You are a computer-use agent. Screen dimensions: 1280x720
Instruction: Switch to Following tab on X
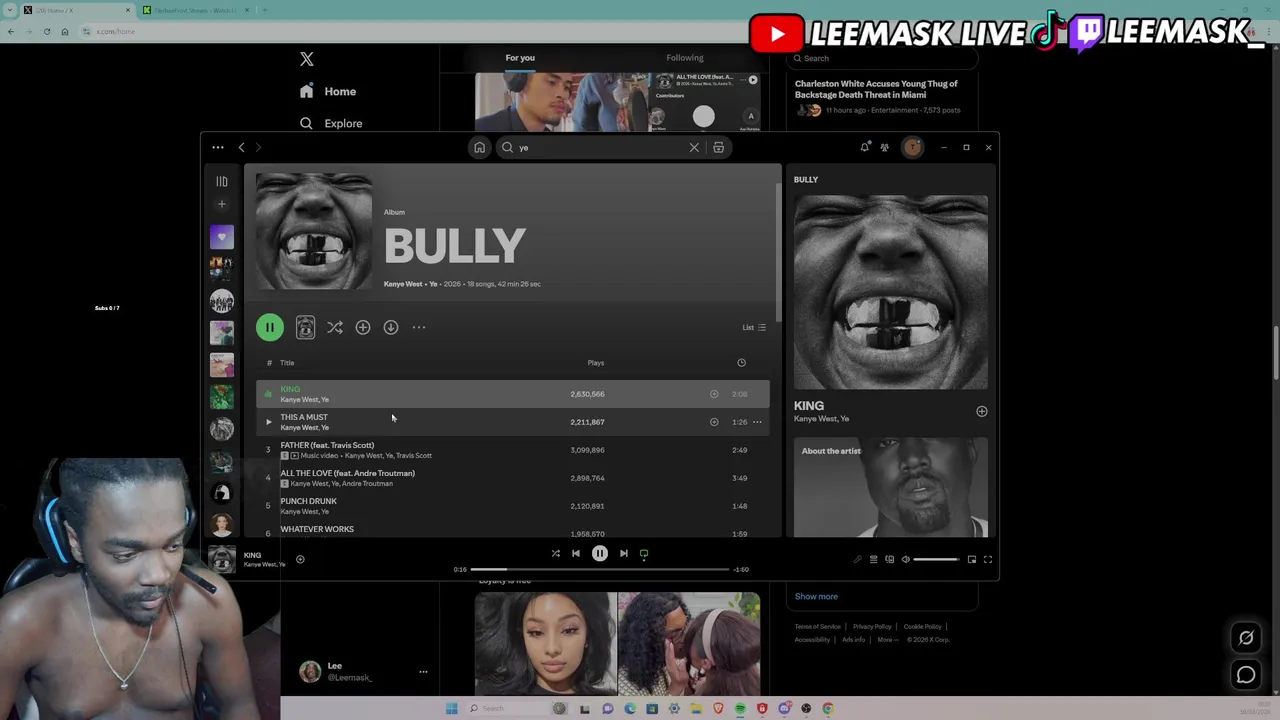click(x=685, y=58)
